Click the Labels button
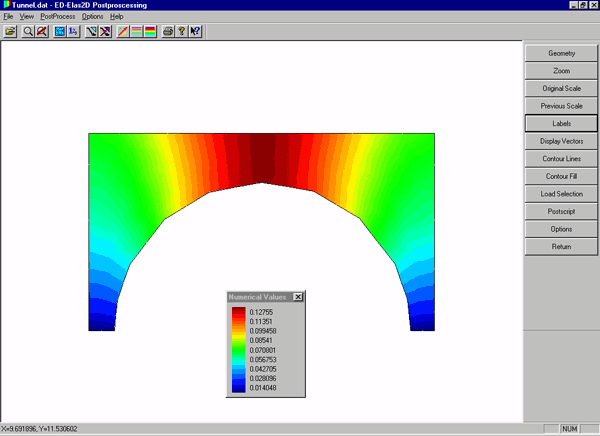 tap(561, 124)
